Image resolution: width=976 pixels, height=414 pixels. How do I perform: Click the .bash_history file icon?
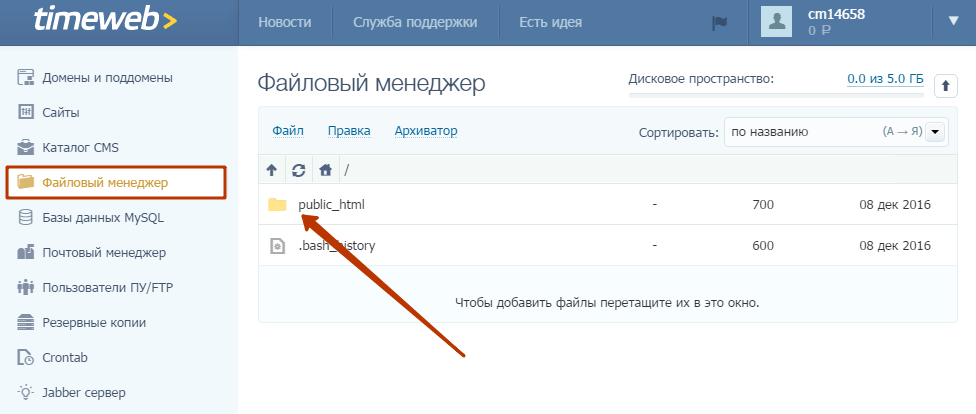point(277,245)
